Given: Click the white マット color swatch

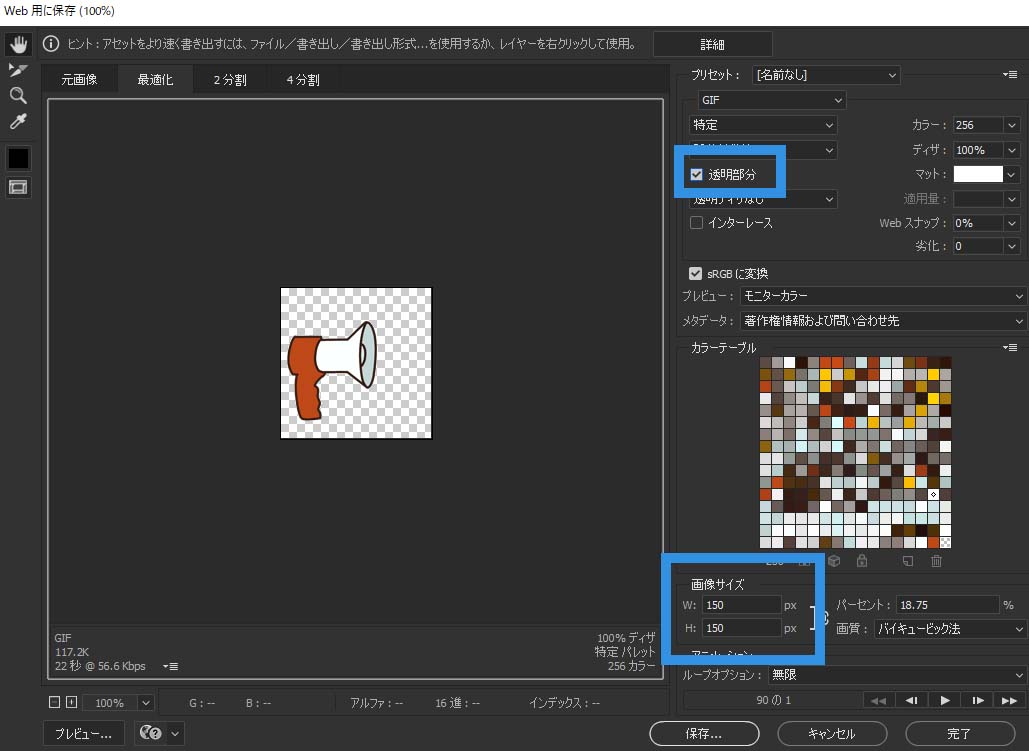Looking at the screenshot, I should coord(977,174).
